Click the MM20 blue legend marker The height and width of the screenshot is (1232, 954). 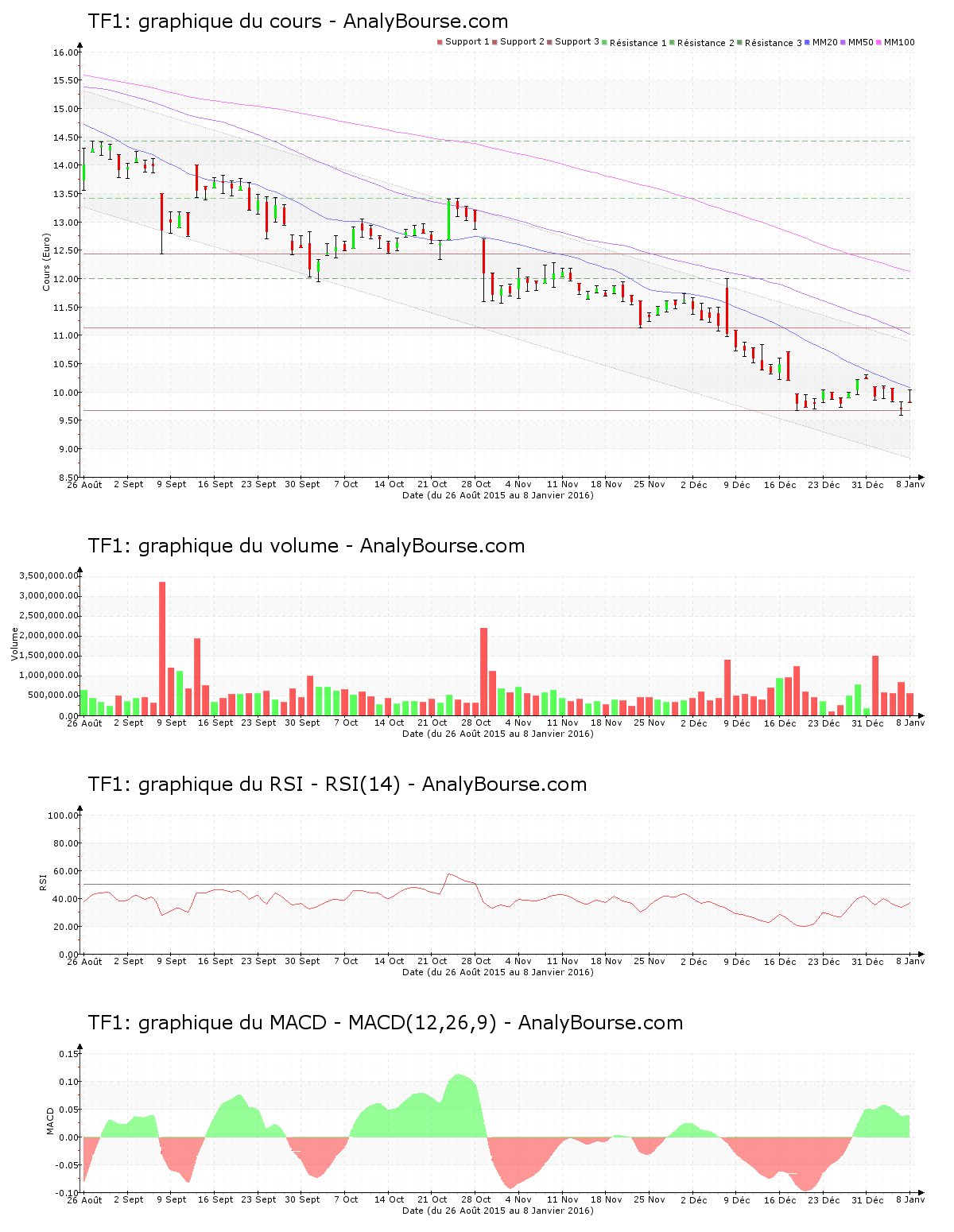807,42
